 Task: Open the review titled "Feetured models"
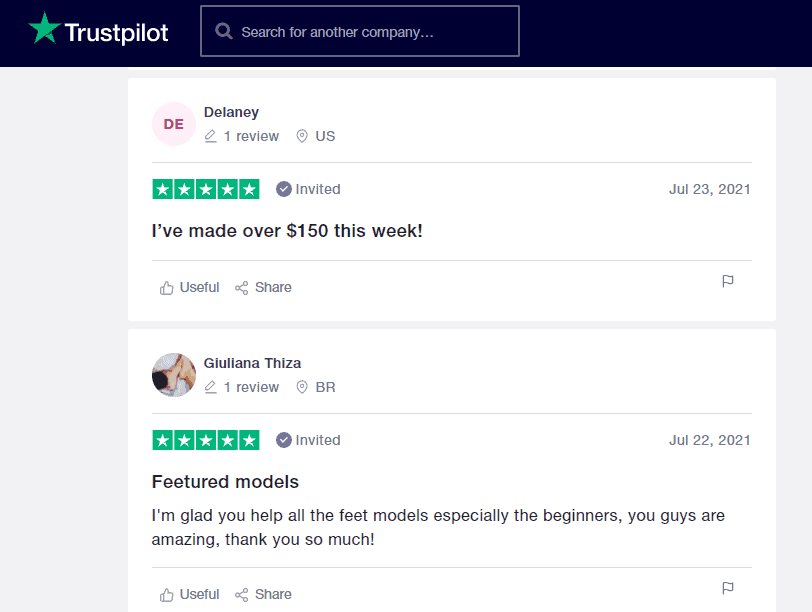point(225,482)
